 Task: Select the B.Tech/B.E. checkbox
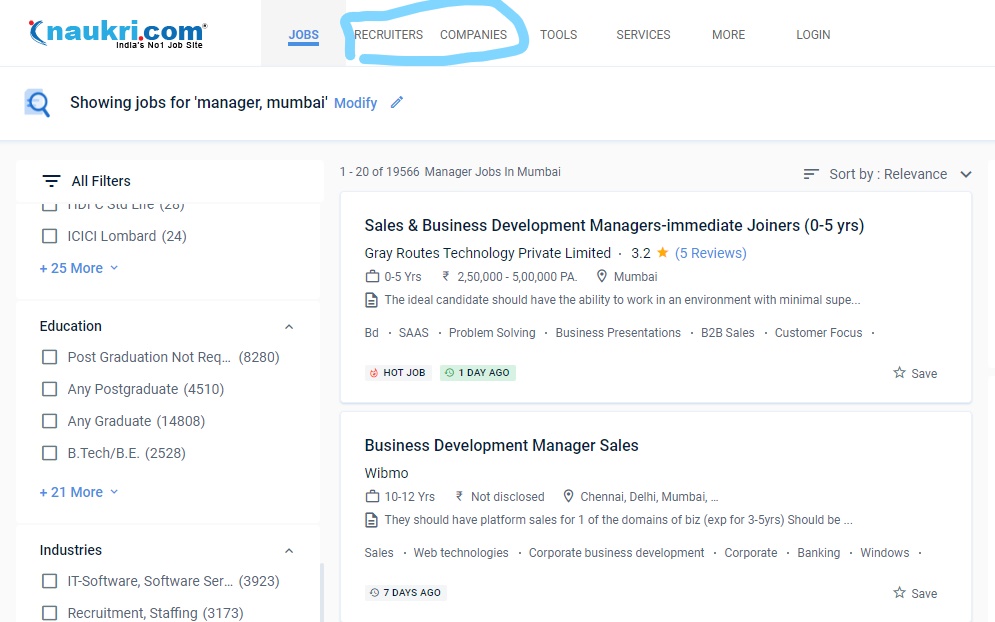(x=49, y=453)
